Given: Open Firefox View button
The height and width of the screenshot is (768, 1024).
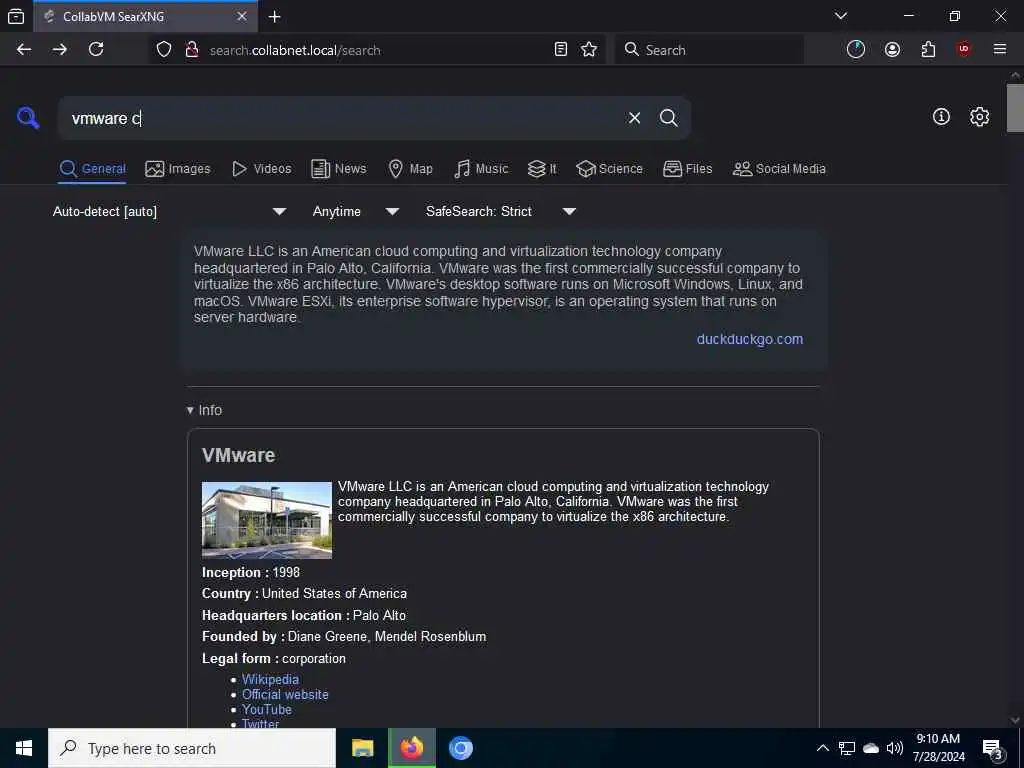Looking at the screenshot, I should (x=16, y=16).
